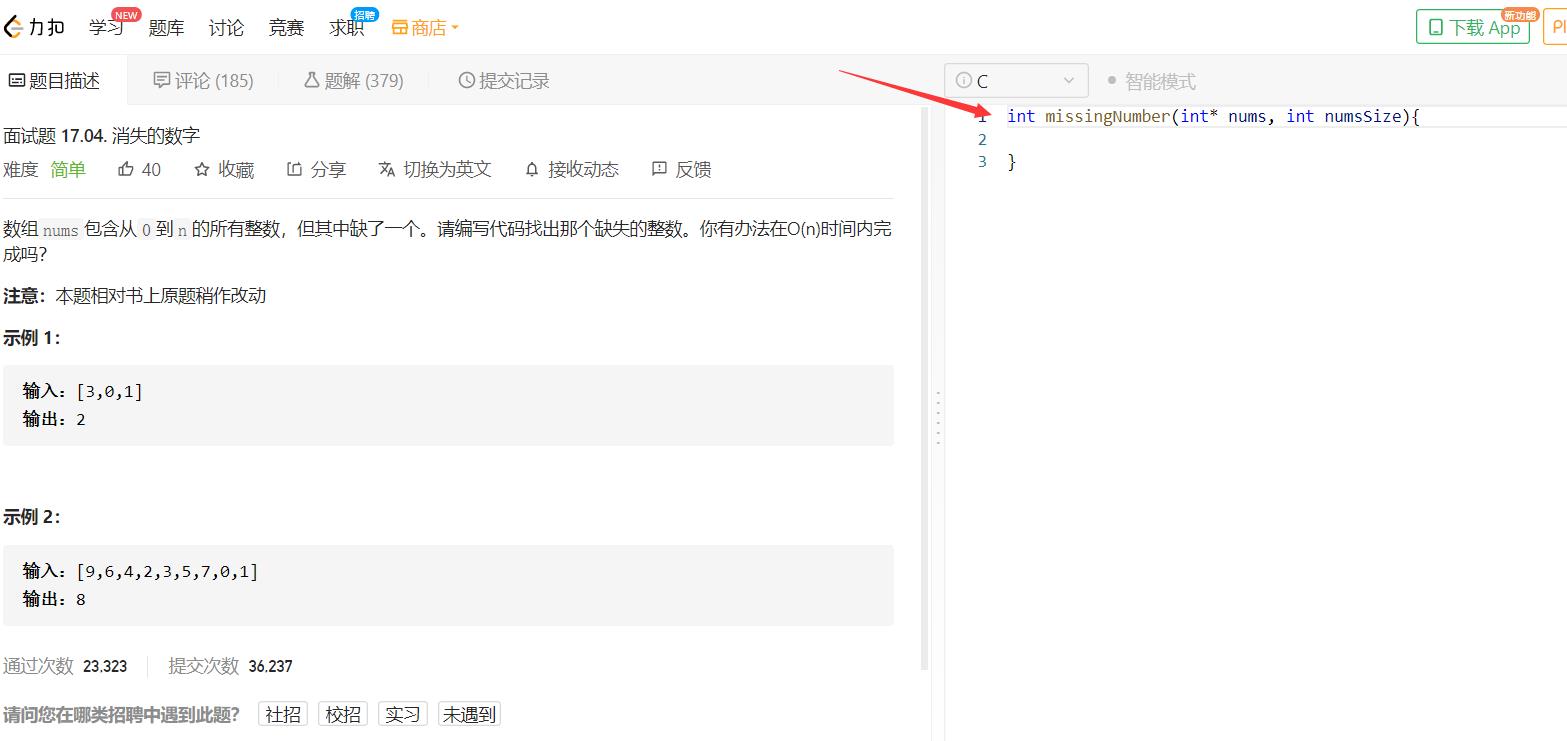
Task: Click the 下载 App button
Action: tap(1473, 27)
